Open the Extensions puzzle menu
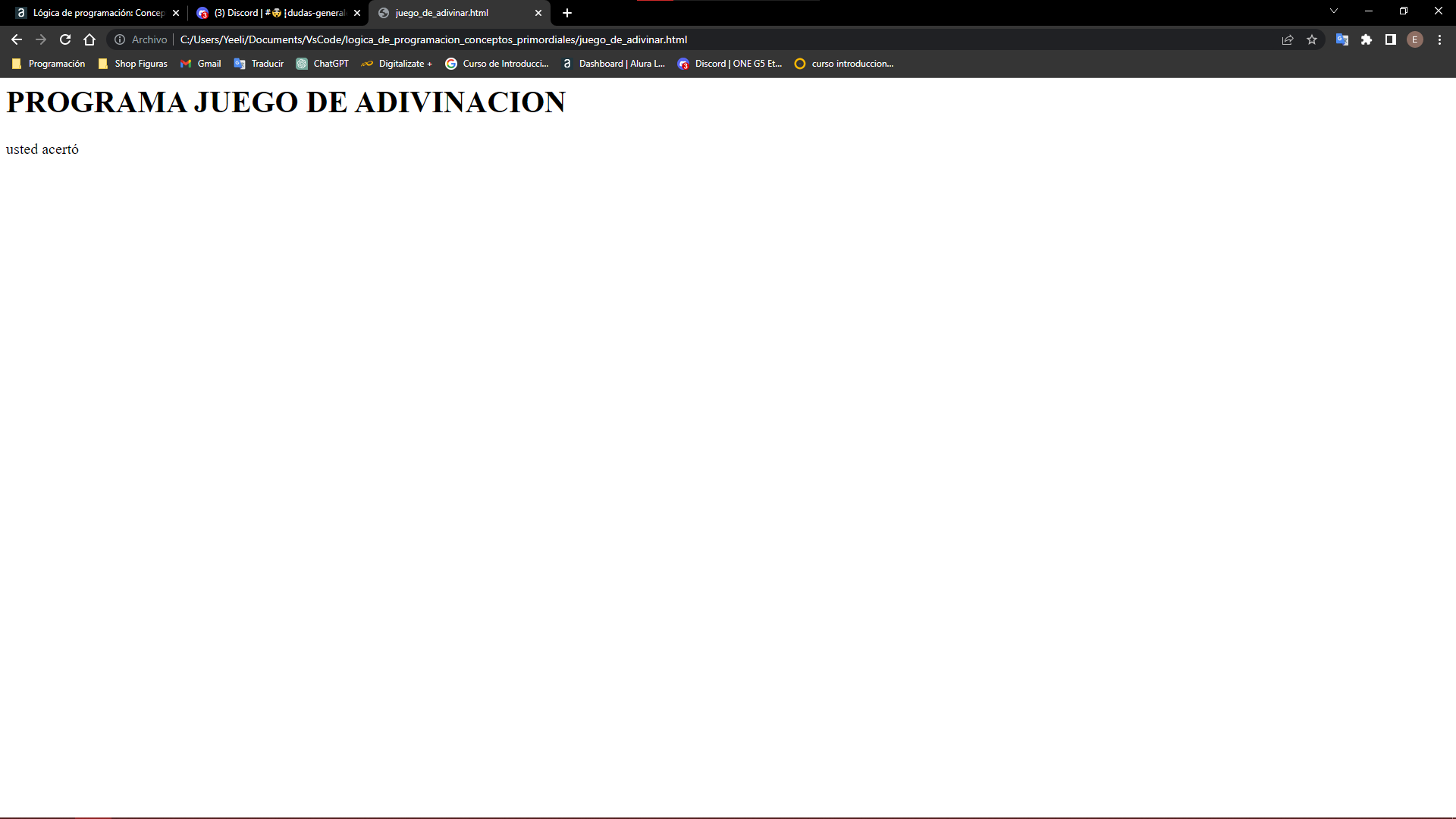The height and width of the screenshot is (819, 1456). pyautogui.click(x=1367, y=39)
